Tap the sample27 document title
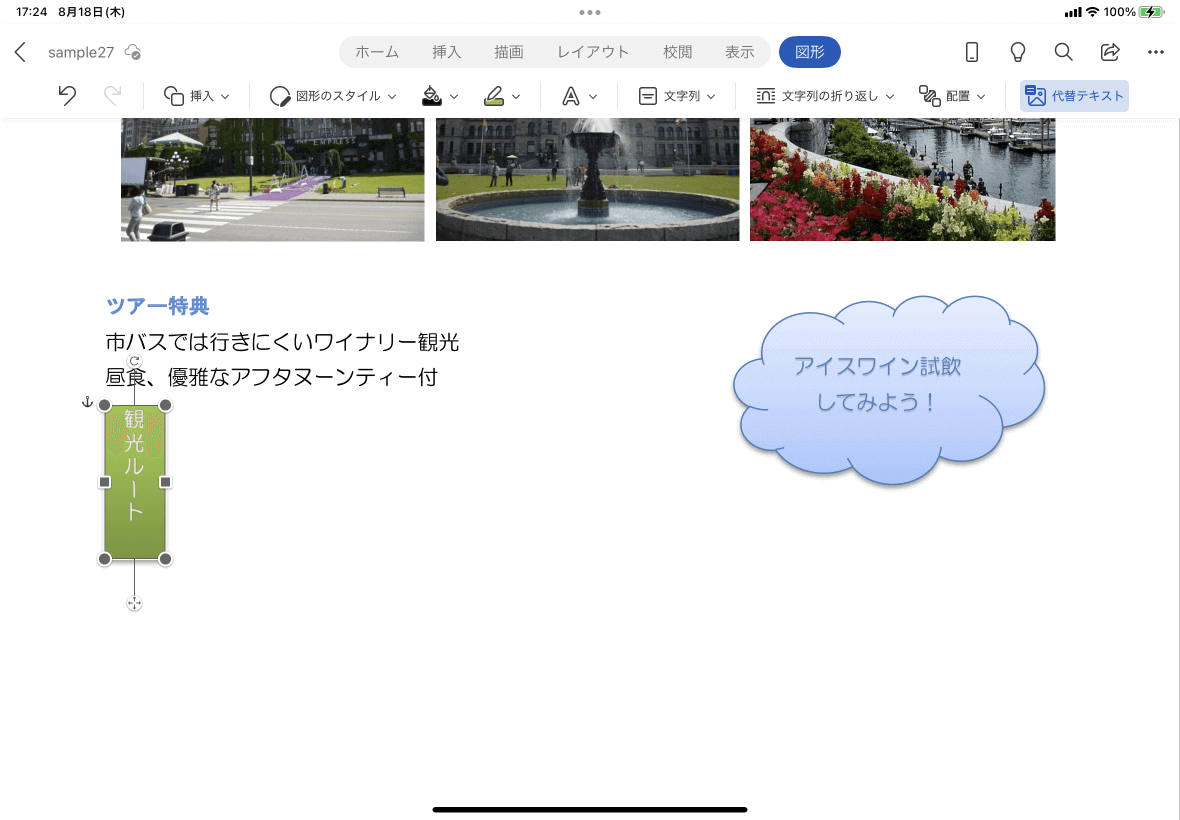This screenshot has width=1180, height=820. click(x=81, y=52)
